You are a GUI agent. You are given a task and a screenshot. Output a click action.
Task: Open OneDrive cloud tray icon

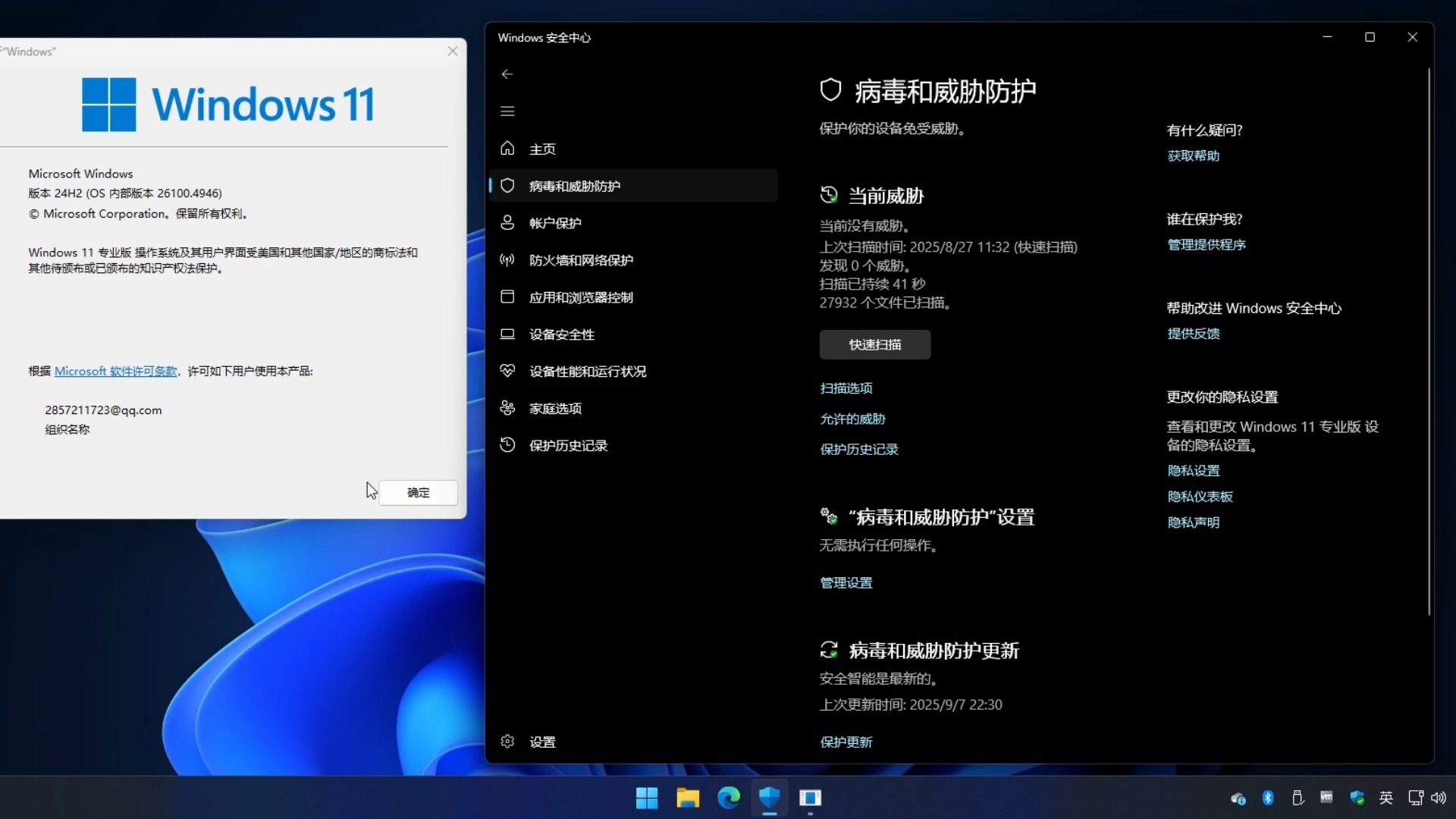point(1238,798)
